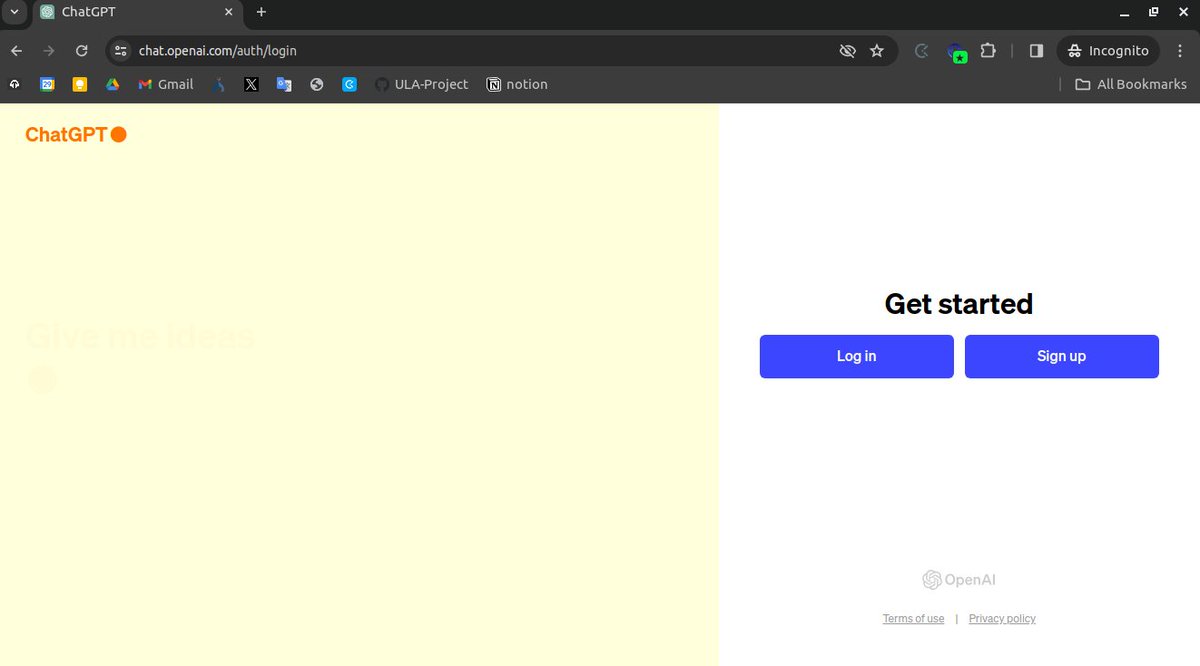Open the All Bookmarks folder

pos(1131,84)
